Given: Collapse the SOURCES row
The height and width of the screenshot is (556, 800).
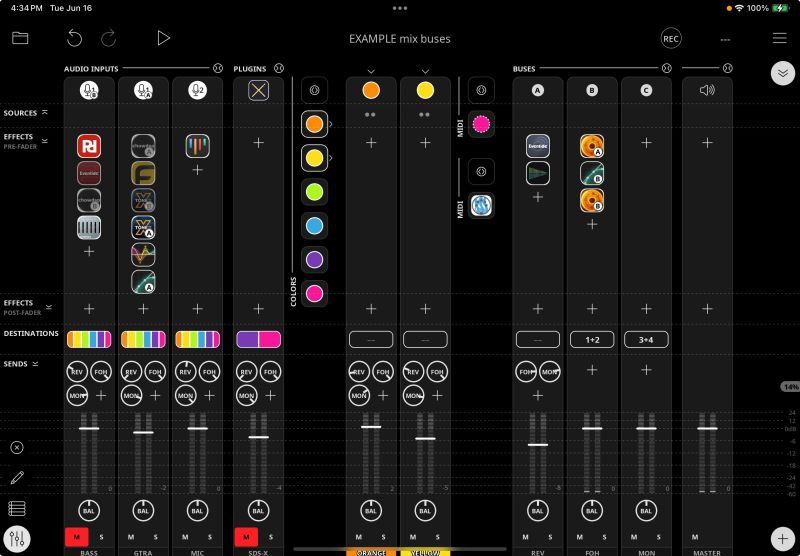Looking at the screenshot, I should tap(45, 112).
